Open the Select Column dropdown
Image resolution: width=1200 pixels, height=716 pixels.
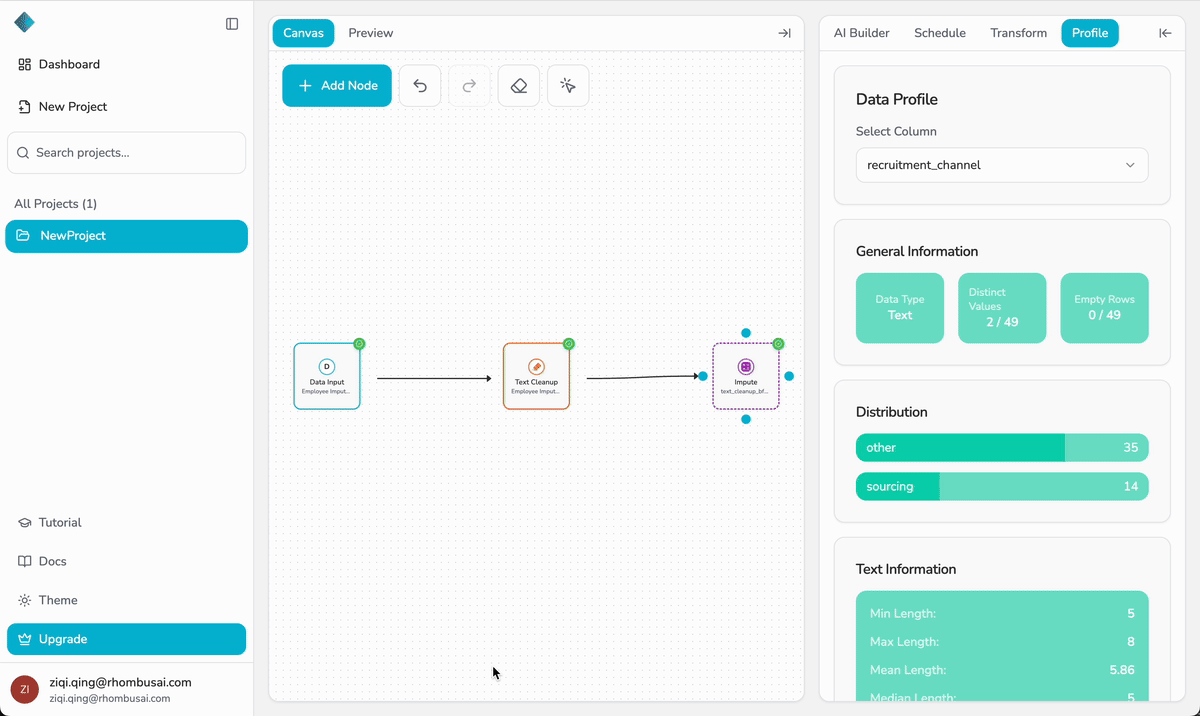coord(1001,165)
